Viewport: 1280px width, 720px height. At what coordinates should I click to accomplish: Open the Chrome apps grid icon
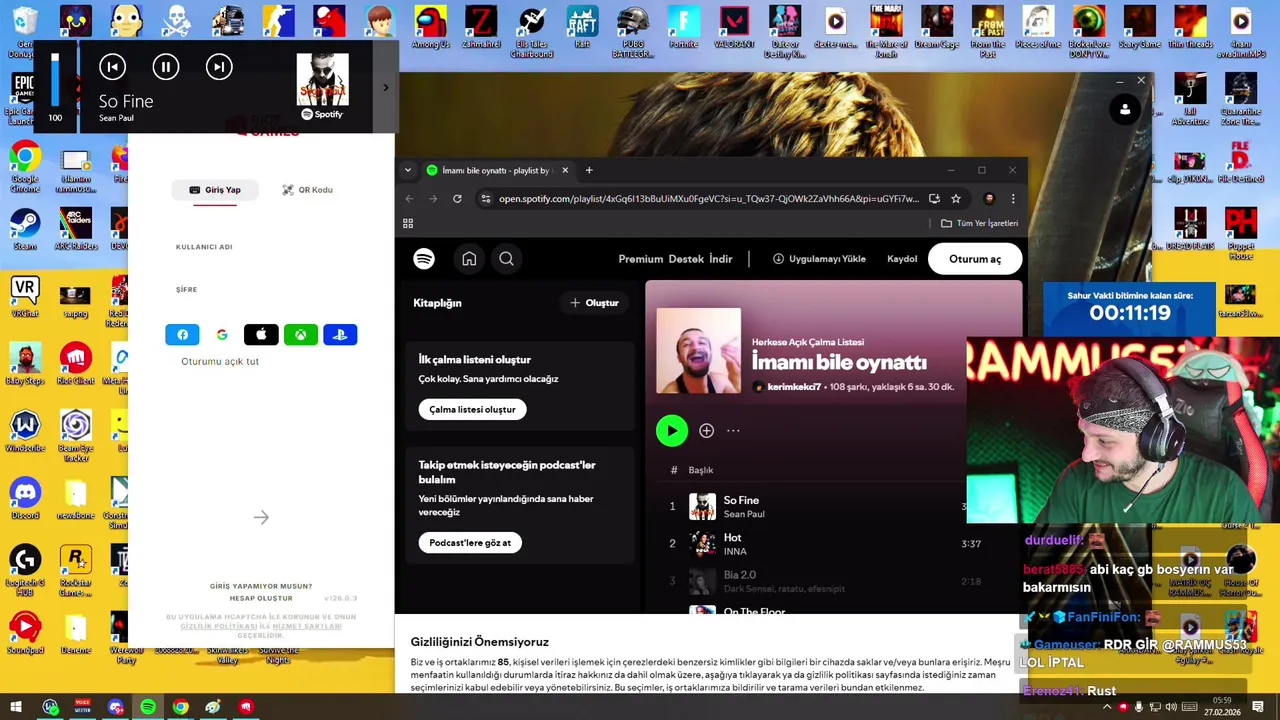[408, 223]
